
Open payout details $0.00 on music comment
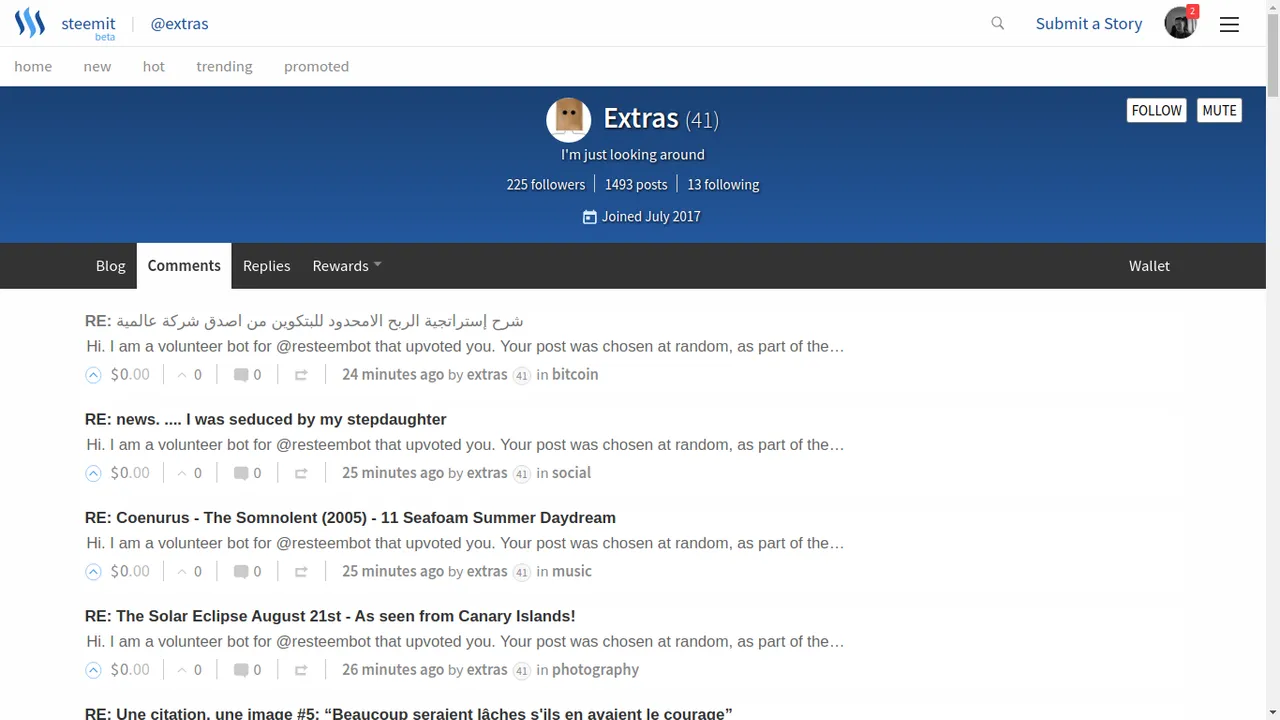pyautogui.click(x=130, y=571)
